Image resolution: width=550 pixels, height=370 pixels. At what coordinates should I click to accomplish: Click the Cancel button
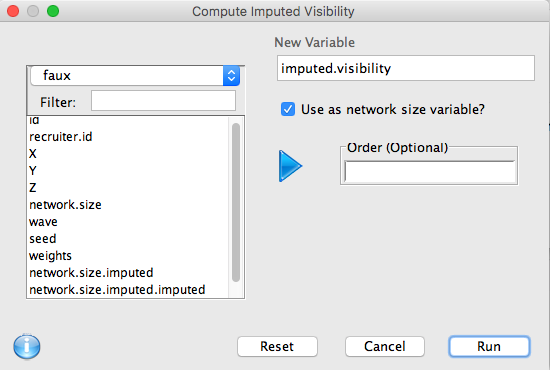pyautogui.click(x=385, y=347)
